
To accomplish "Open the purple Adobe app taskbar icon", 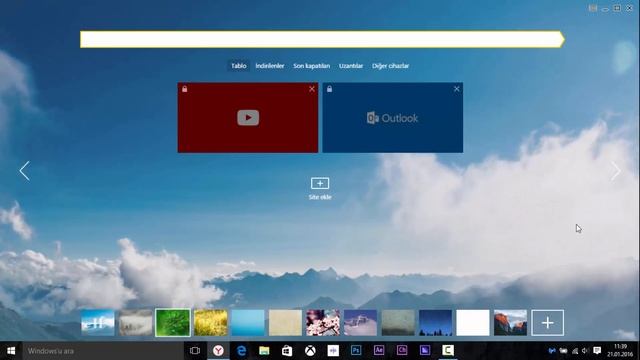I will 425,351.
